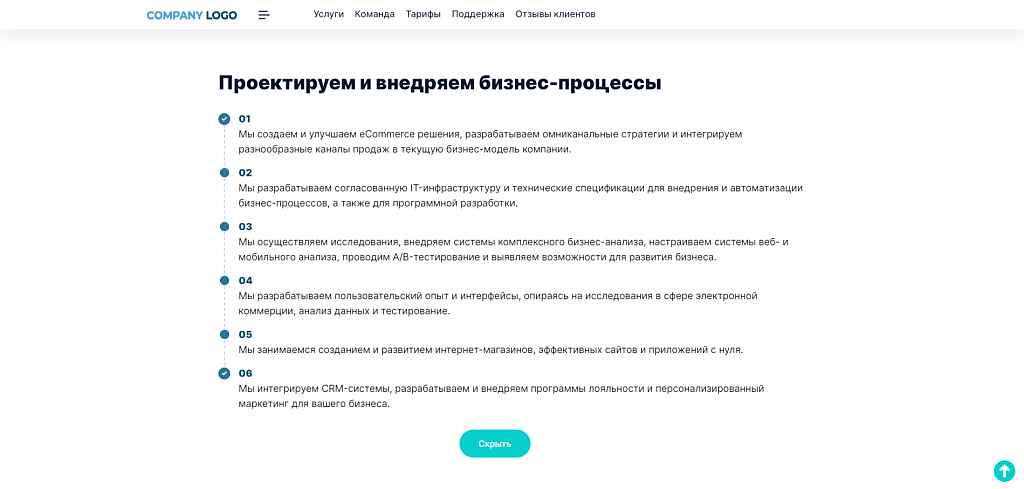Screen dimensions: 1024x489
Task: Click step number 05 label
Action: tap(245, 334)
